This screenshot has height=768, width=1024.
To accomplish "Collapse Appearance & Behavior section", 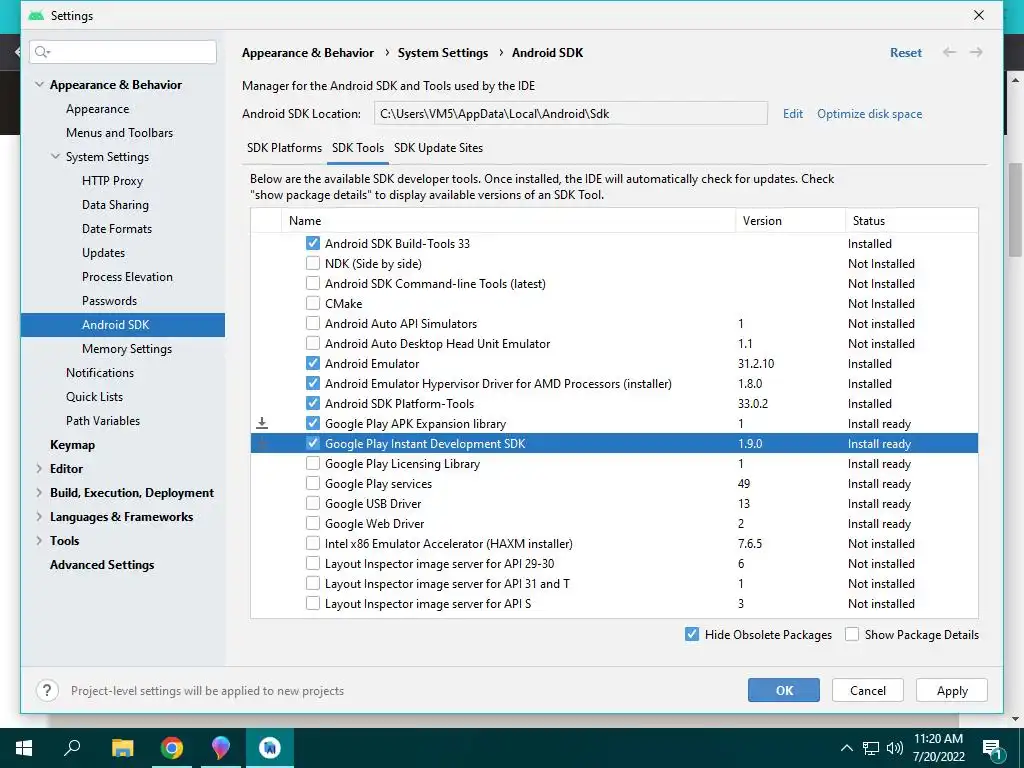I will (x=39, y=84).
